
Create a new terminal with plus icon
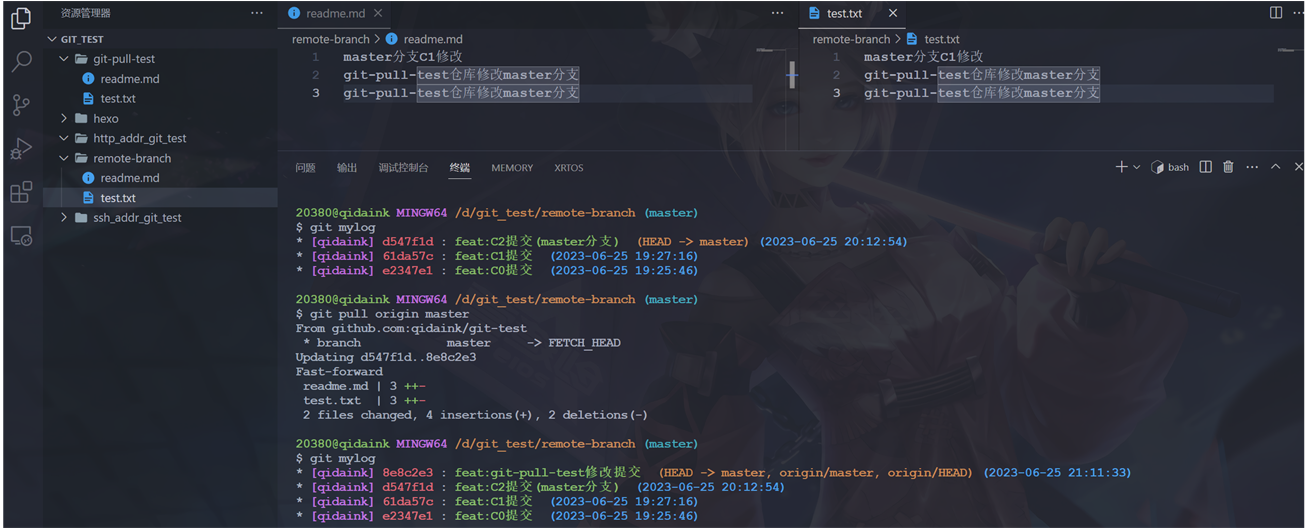(x=1121, y=167)
